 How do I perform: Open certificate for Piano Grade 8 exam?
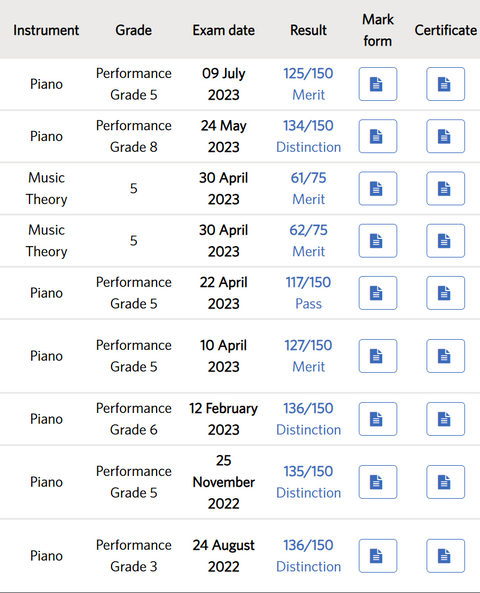[445, 136]
